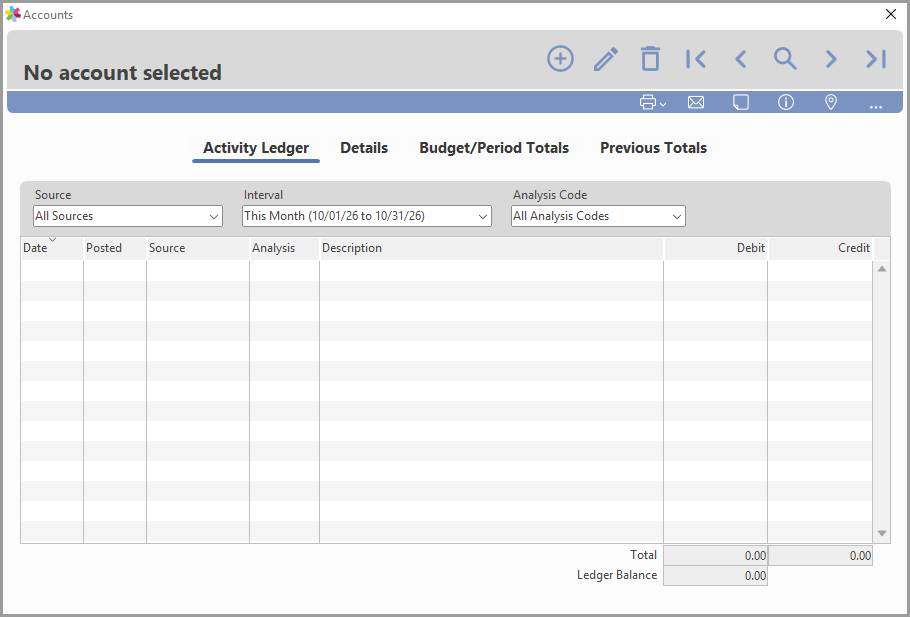Click the ledger scrollbar up arrow
This screenshot has height=617, width=910.
(882, 269)
